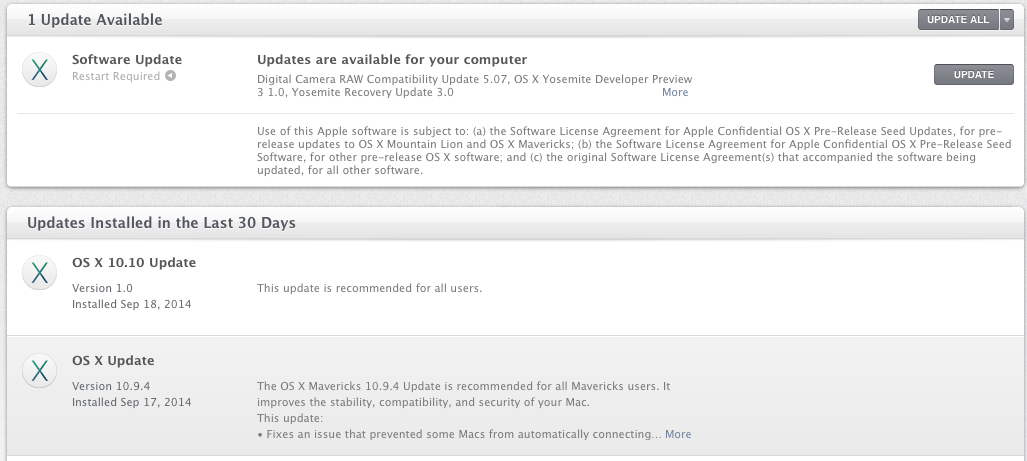1027x461 pixels.
Task: Select the OS X 10.10 Update title
Action: coord(134,263)
